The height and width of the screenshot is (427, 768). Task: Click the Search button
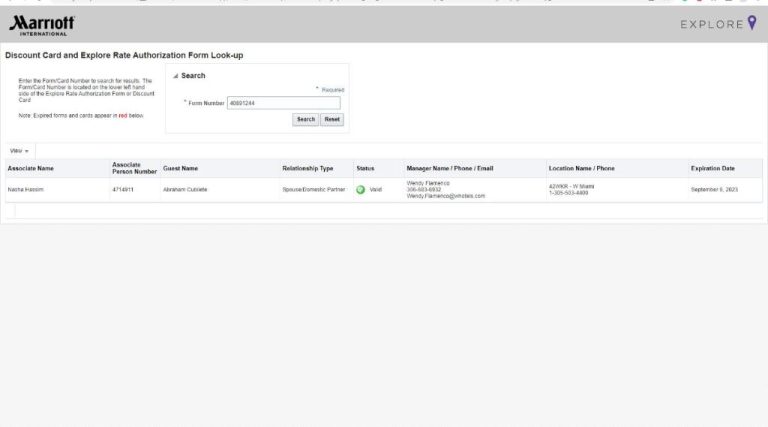[306, 119]
